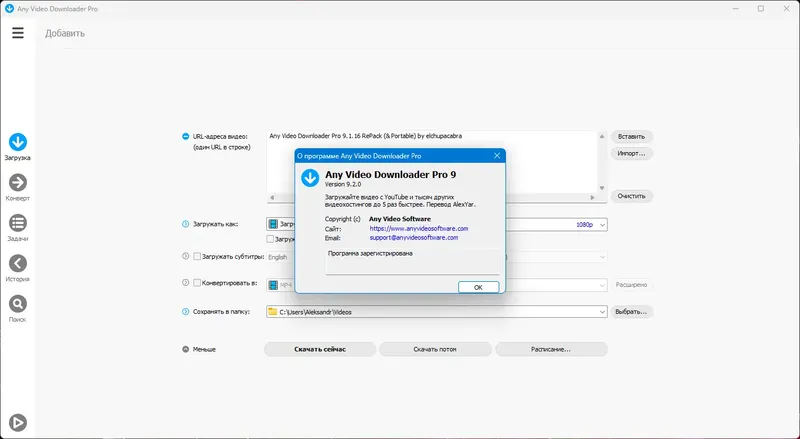Click the info icon beside Загружать субтитры
Image resolution: width=800 pixels, height=439 pixels.
(186, 256)
